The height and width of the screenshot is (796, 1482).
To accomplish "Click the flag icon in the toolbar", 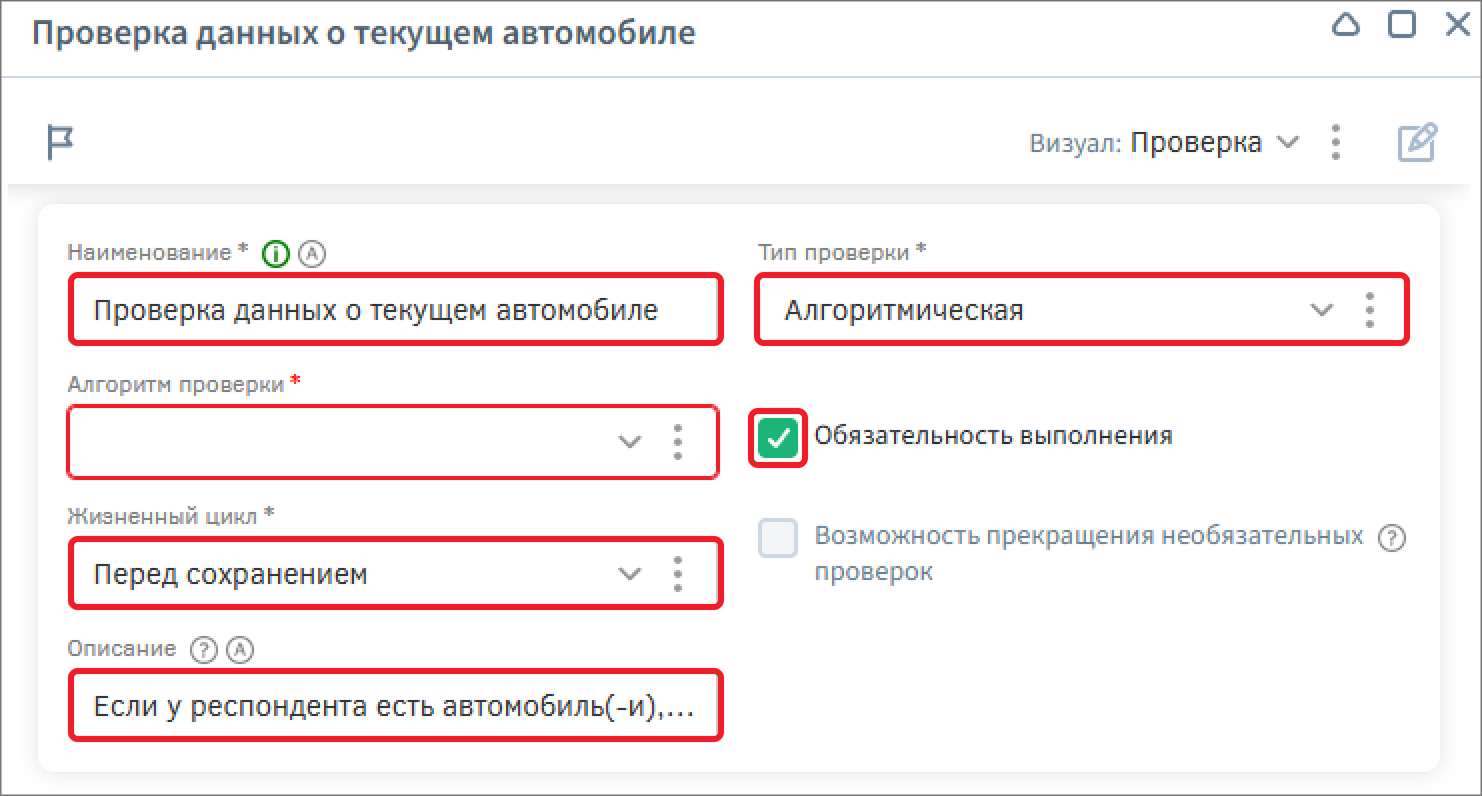I will (61, 142).
